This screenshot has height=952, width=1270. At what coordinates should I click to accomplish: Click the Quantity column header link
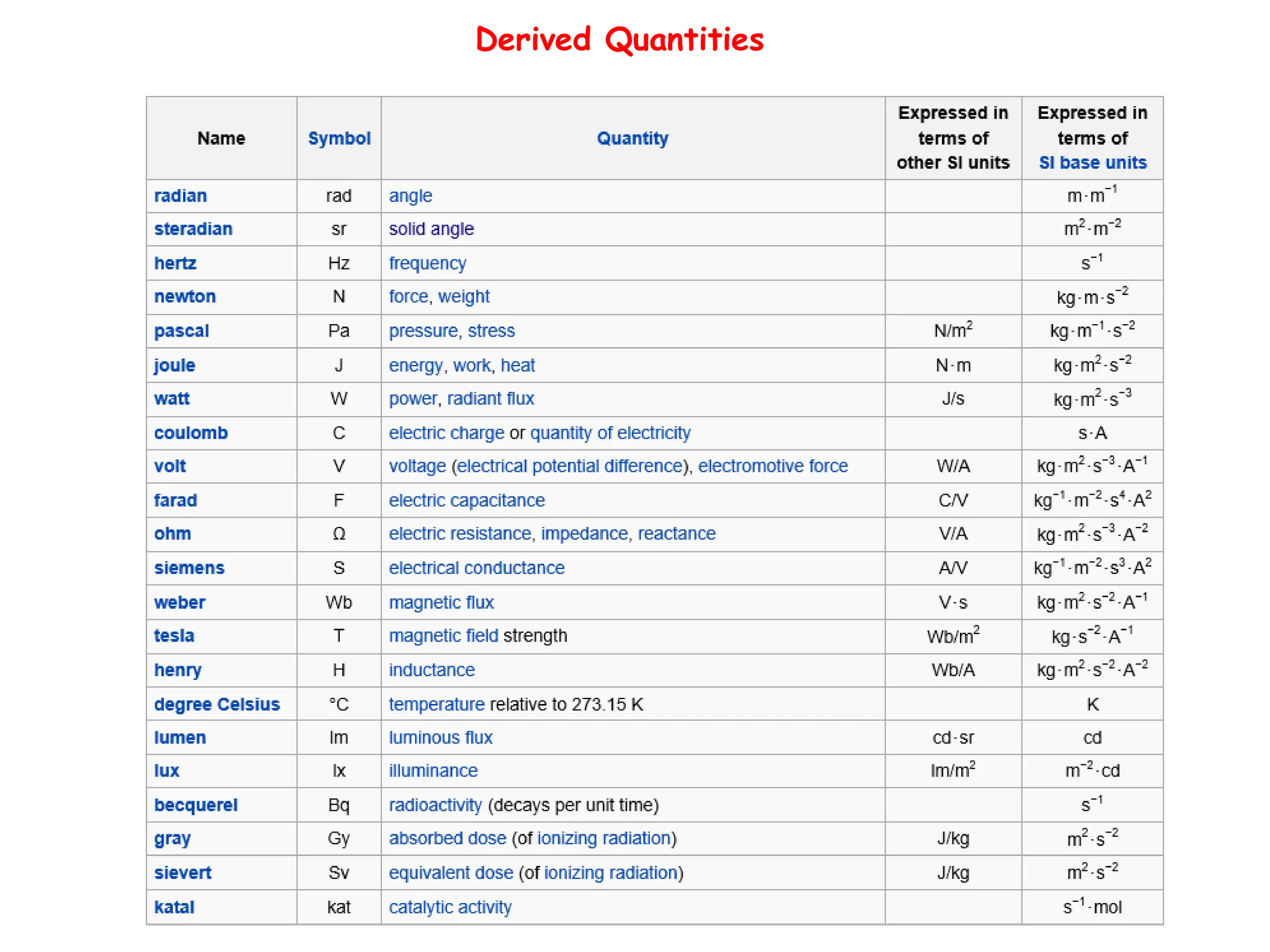point(633,138)
